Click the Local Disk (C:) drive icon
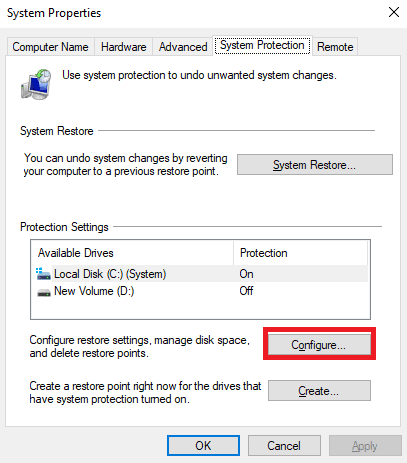Screen dimensions: 407x463 click(x=43, y=274)
